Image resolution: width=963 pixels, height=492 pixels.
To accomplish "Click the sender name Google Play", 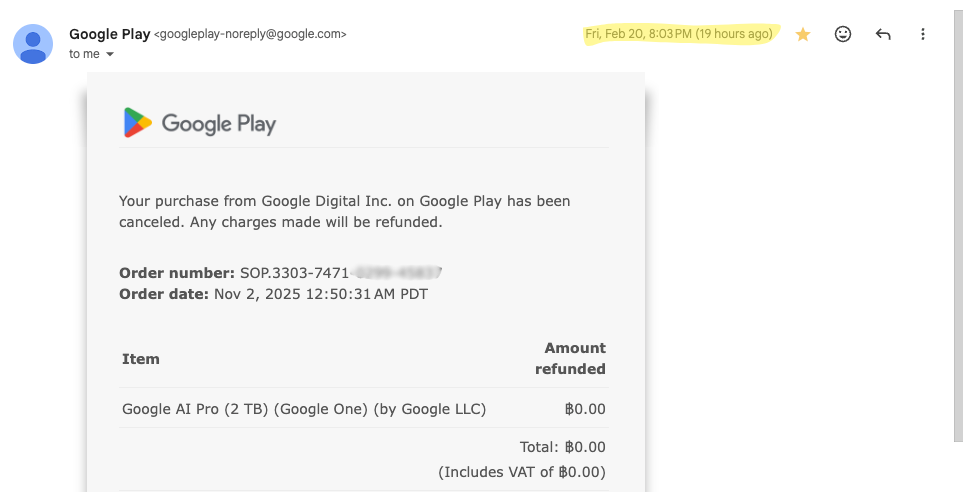I will pos(109,34).
